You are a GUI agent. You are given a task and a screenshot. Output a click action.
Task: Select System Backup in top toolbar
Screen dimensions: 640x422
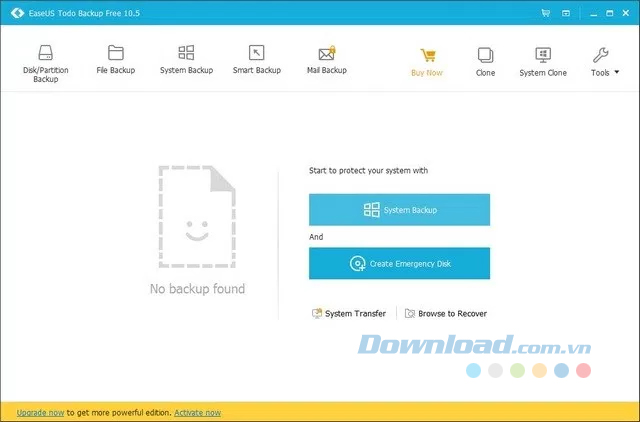pos(186,60)
